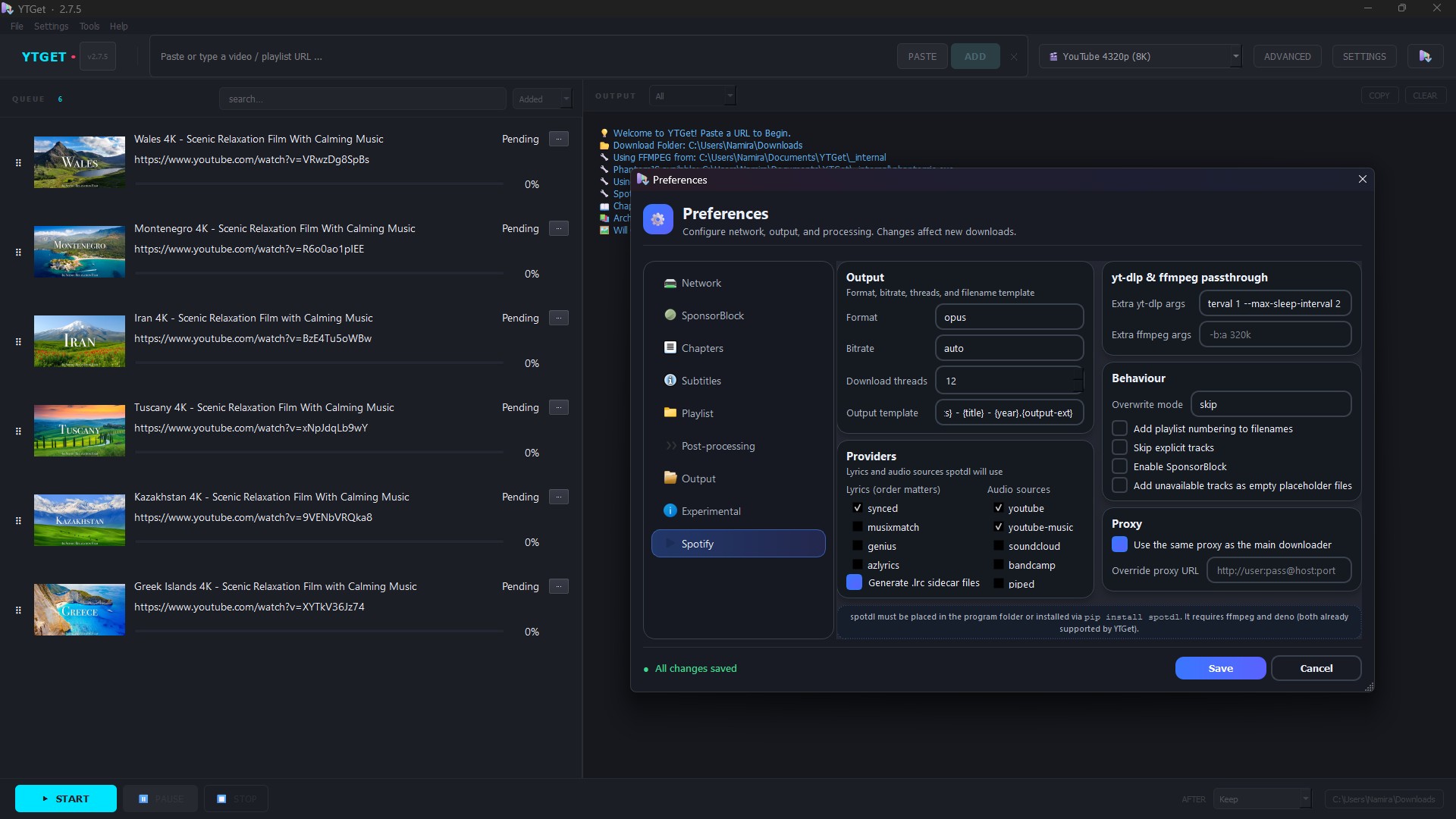Click the blue Save button
The width and height of the screenshot is (1456, 819).
click(1220, 668)
